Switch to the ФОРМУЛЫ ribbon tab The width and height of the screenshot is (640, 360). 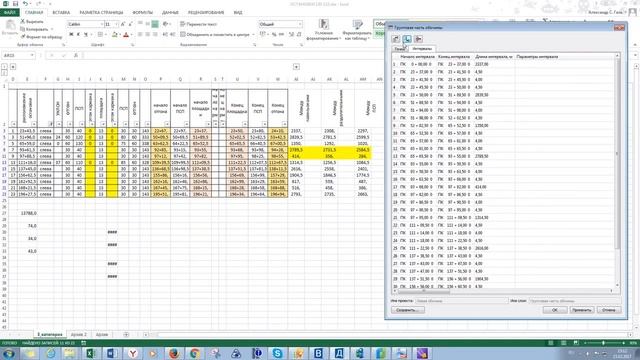142,13
